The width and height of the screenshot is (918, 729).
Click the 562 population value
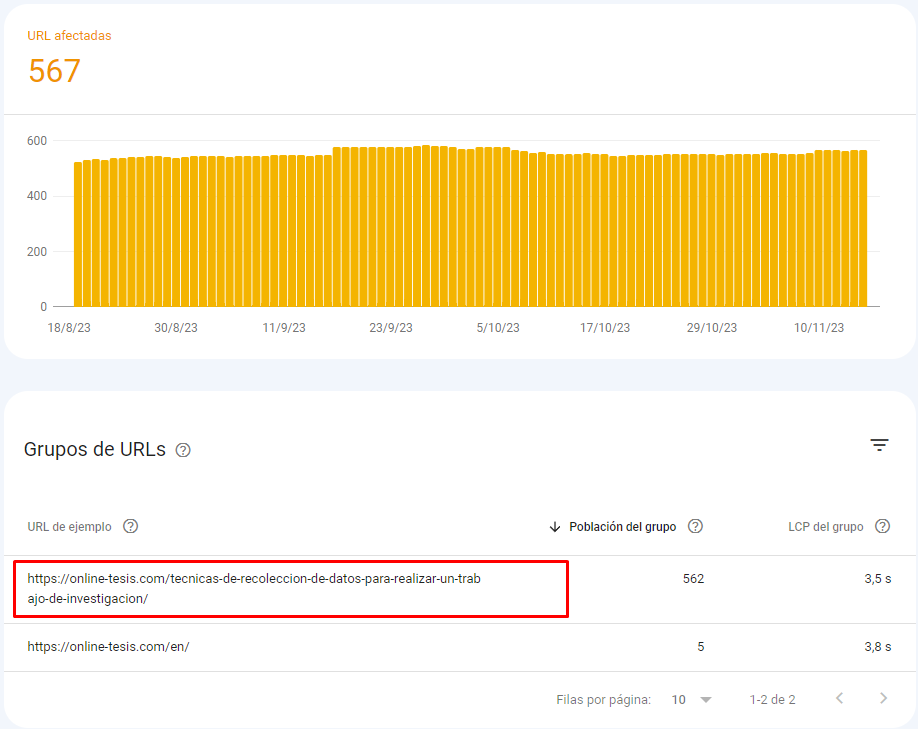point(693,579)
